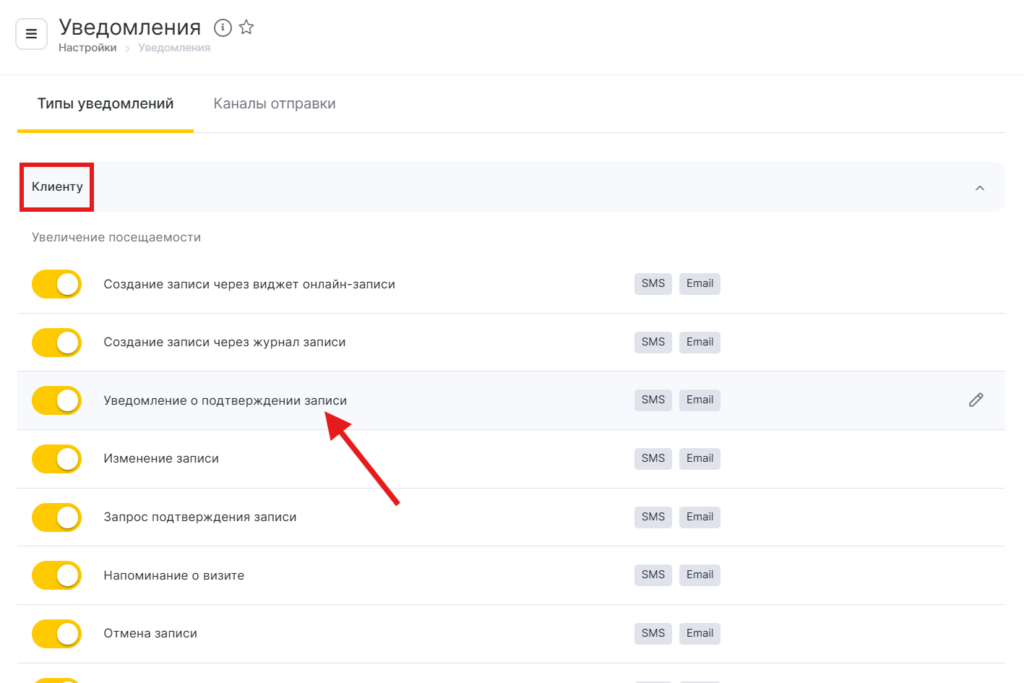The width and height of the screenshot is (1024, 683).
Task: Toggle Создание записи через виджет онлайн-записи
Action: tap(56, 284)
